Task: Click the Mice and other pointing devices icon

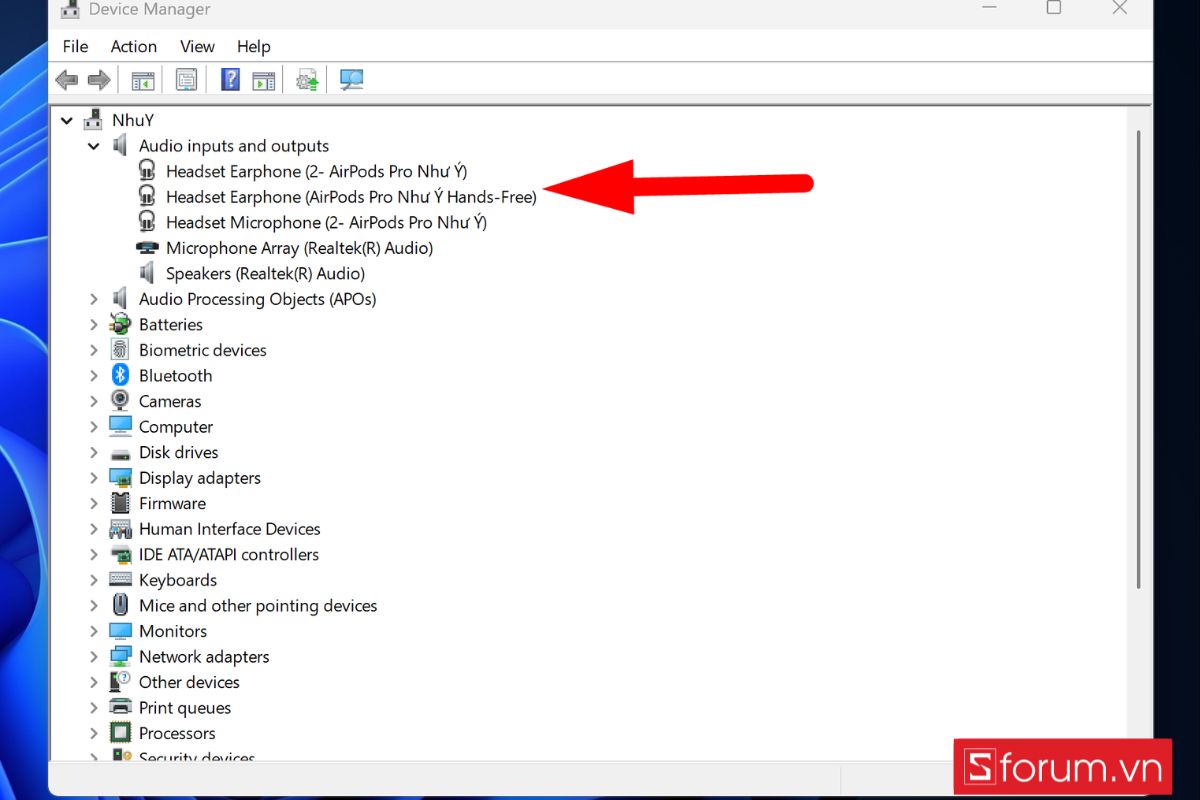Action: [x=120, y=605]
